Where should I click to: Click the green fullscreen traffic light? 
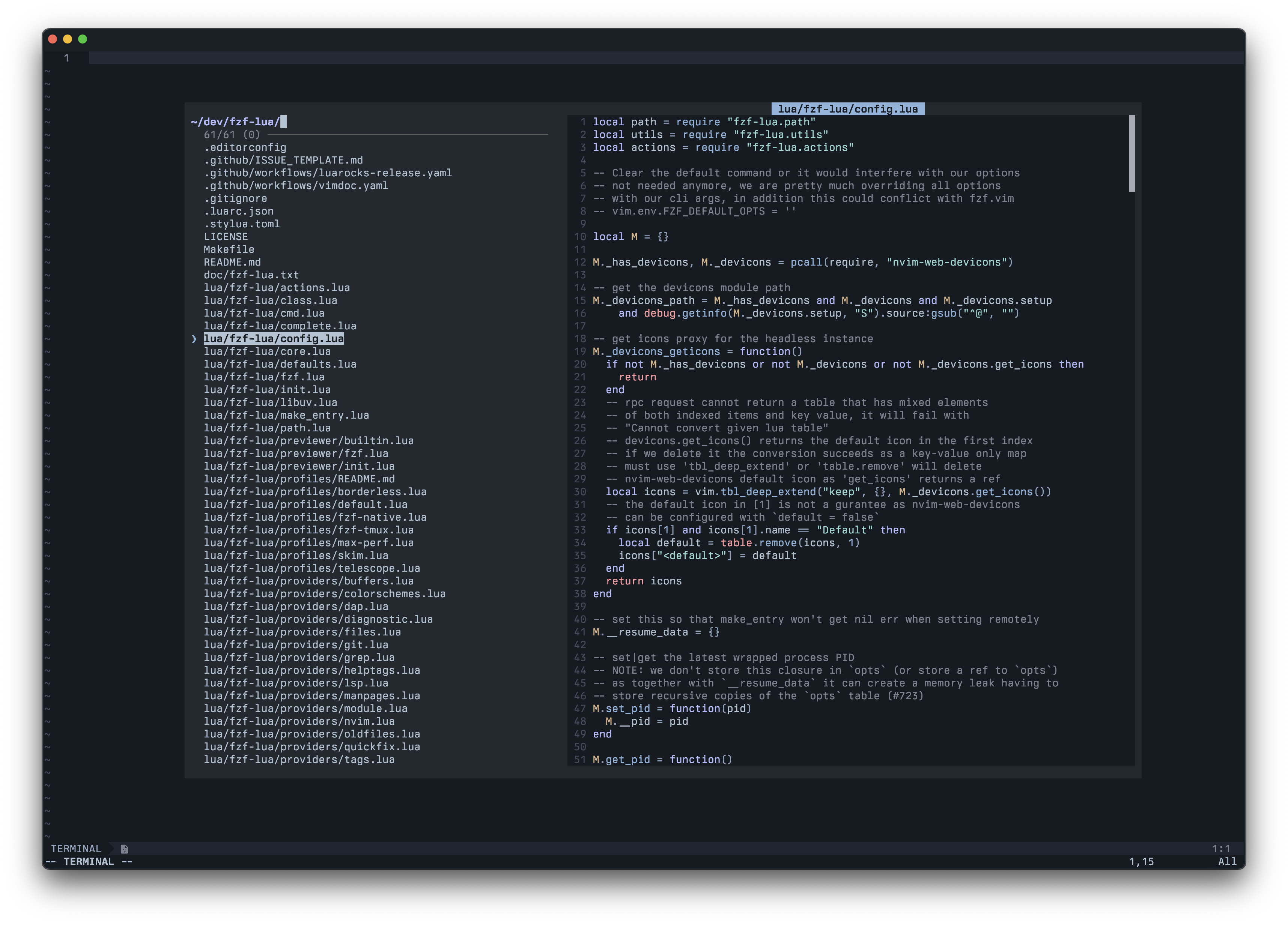(x=83, y=39)
